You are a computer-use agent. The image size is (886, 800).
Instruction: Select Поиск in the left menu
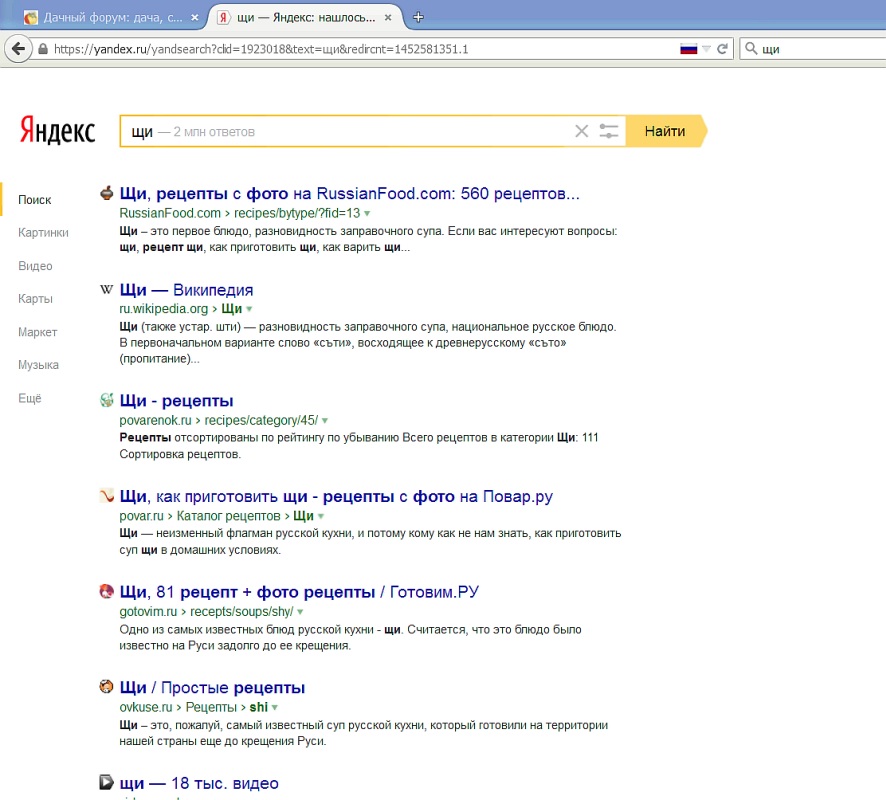click(x=34, y=199)
